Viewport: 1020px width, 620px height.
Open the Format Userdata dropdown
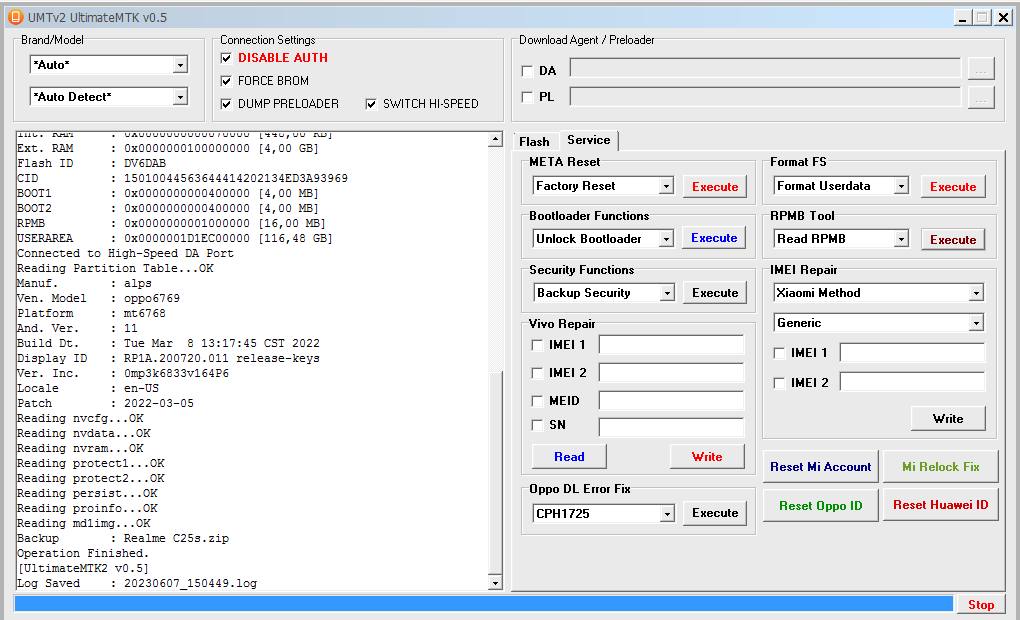point(901,186)
